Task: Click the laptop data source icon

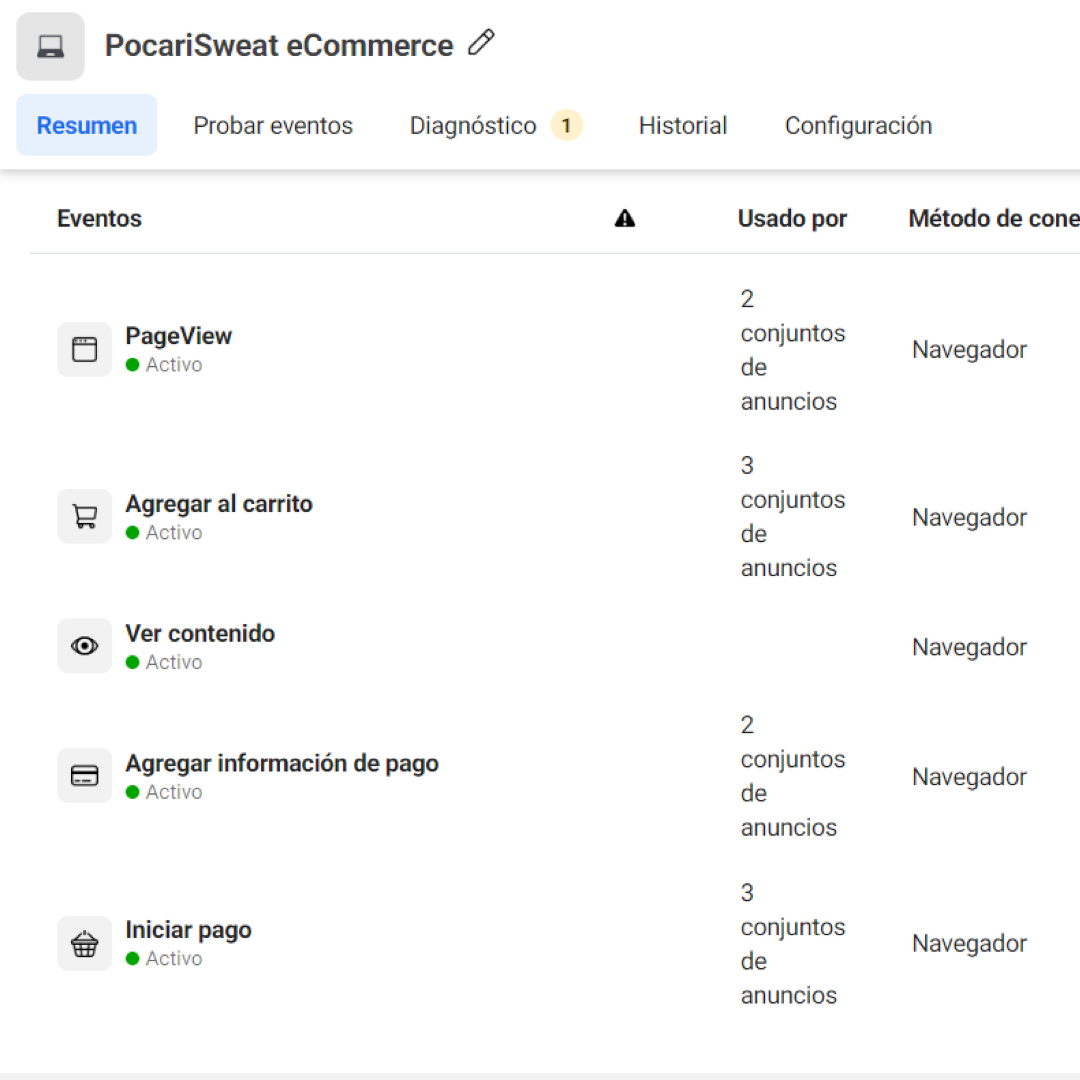Action: coord(50,46)
